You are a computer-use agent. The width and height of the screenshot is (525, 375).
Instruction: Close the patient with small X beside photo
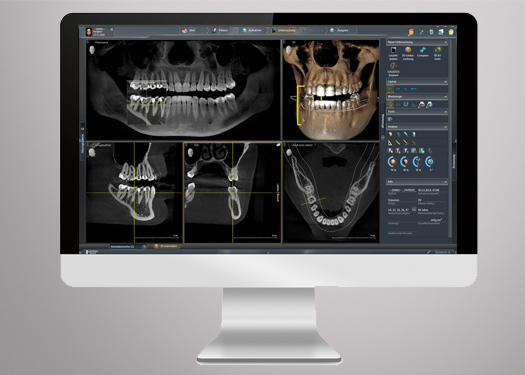[111, 29]
